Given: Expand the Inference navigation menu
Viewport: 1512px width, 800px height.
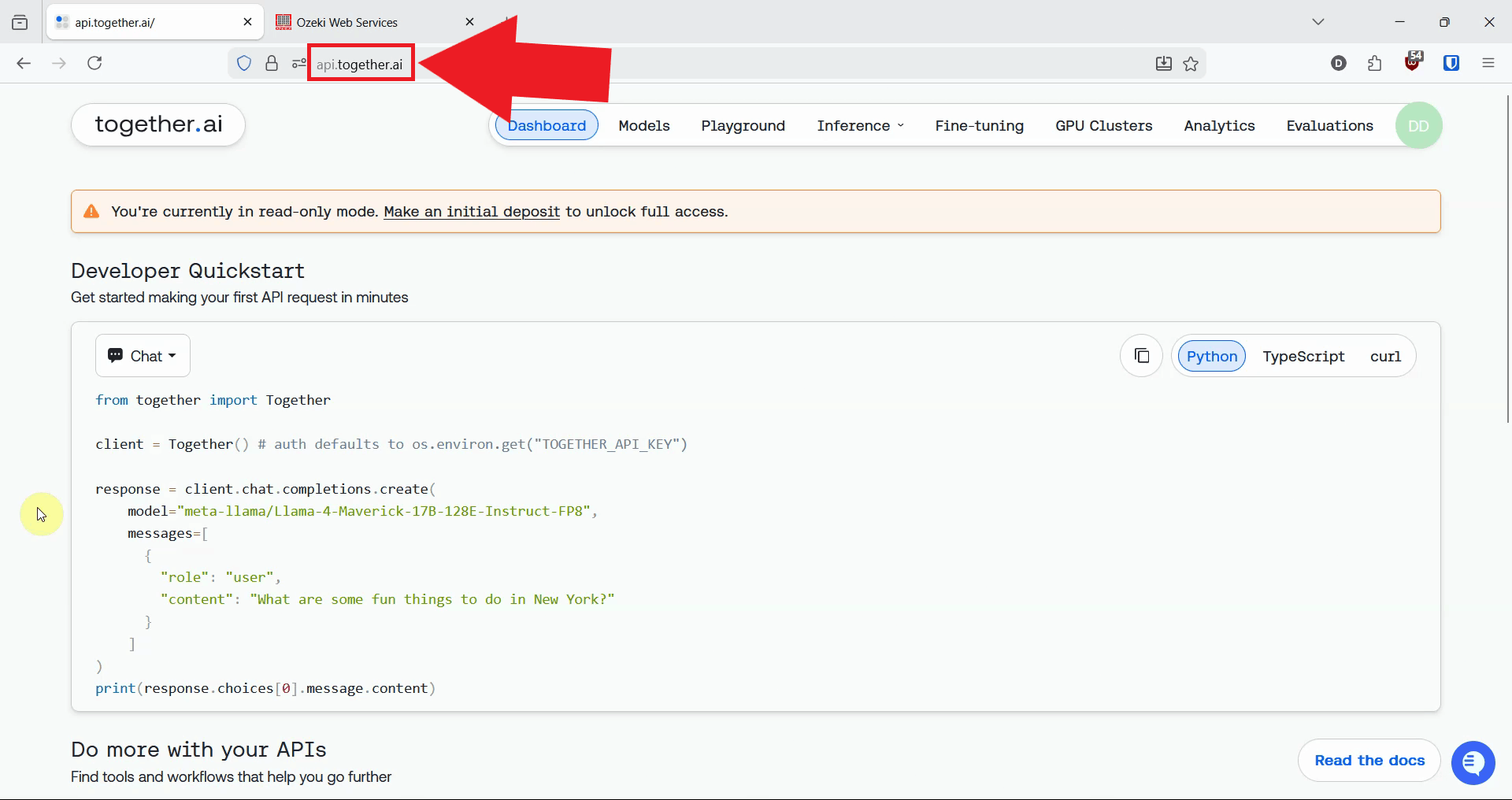Looking at the screenshot, I should (860, 126).
